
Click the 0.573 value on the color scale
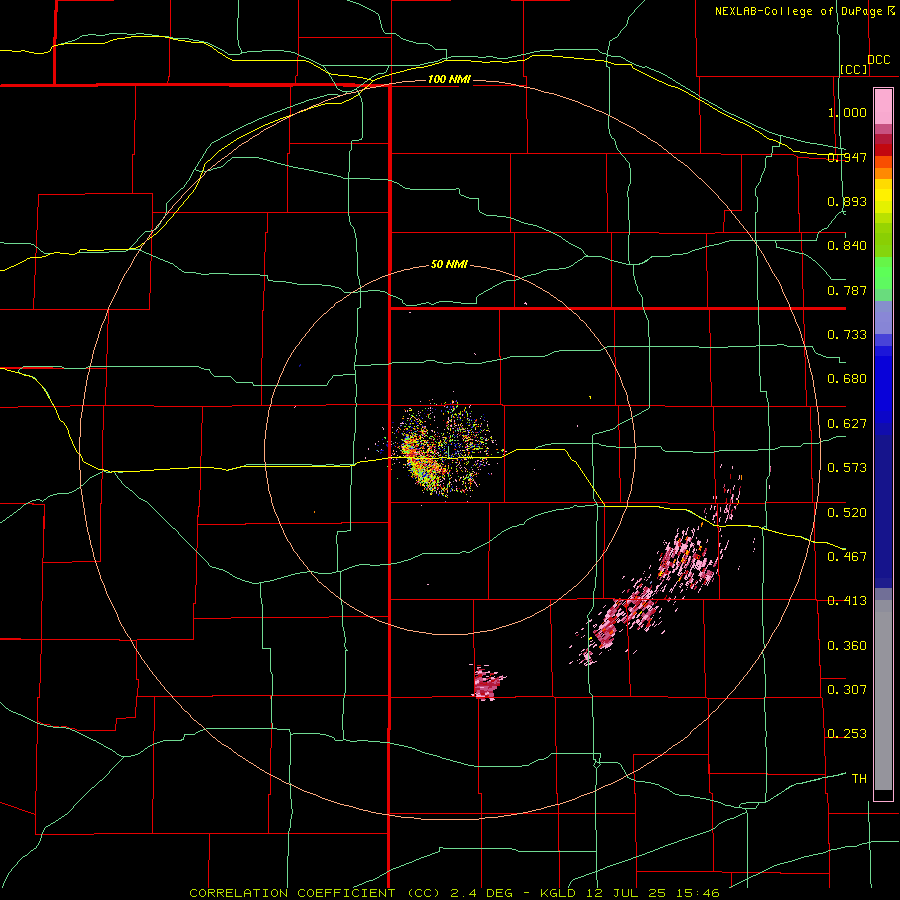847,468
